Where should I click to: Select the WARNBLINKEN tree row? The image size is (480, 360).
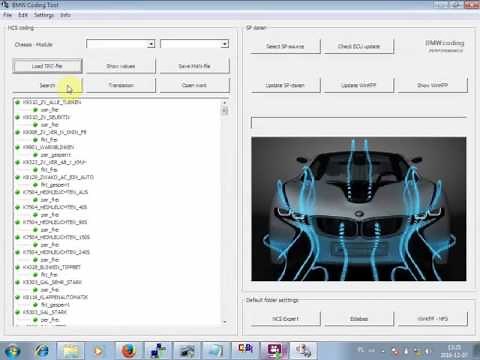click(x=48, y=147)
